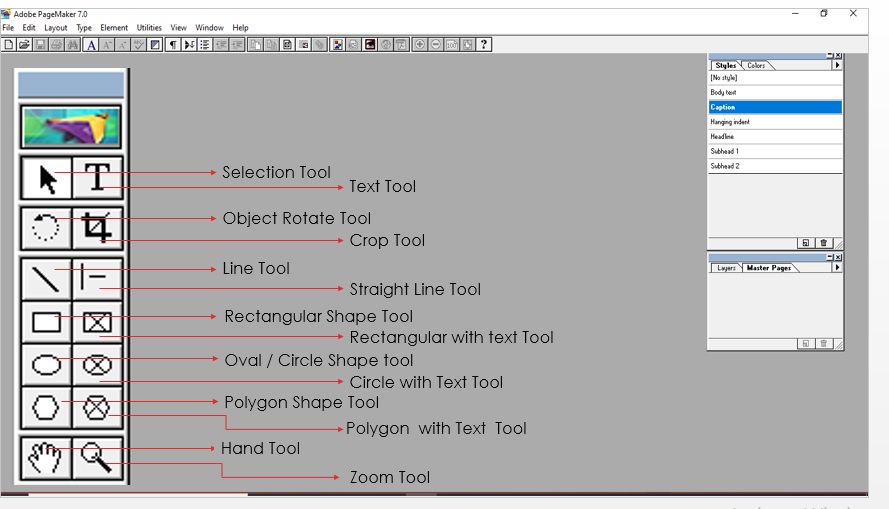Screen dimensions: 889x509
Task: Minimize the Styles palette
Action: tap(830, 56)
